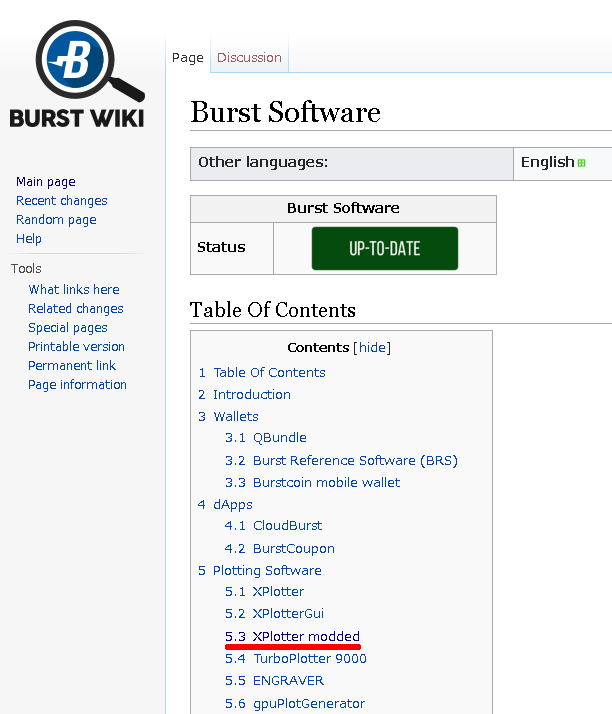Image resolution: width=612 pixels, height=714 pixels.
Task: Switch to the Discussion tab
Action: coord(249,58)
